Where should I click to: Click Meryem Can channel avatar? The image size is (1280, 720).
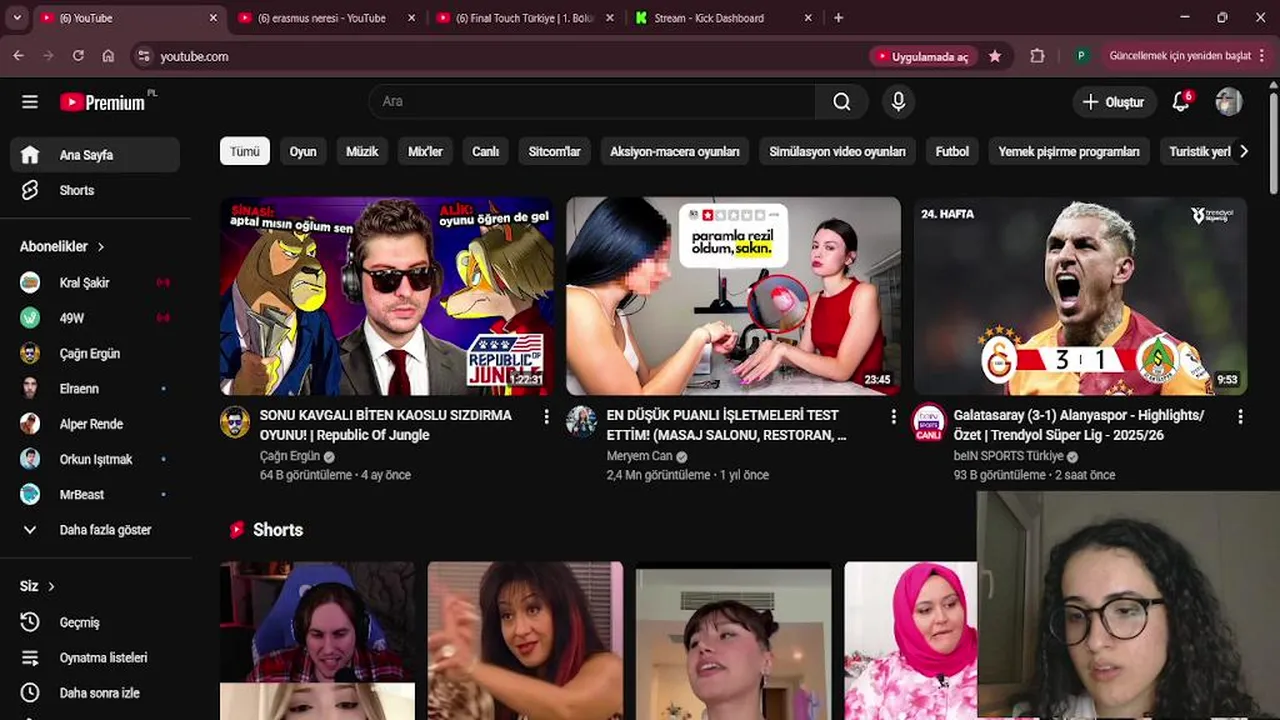tap(581, 422)
